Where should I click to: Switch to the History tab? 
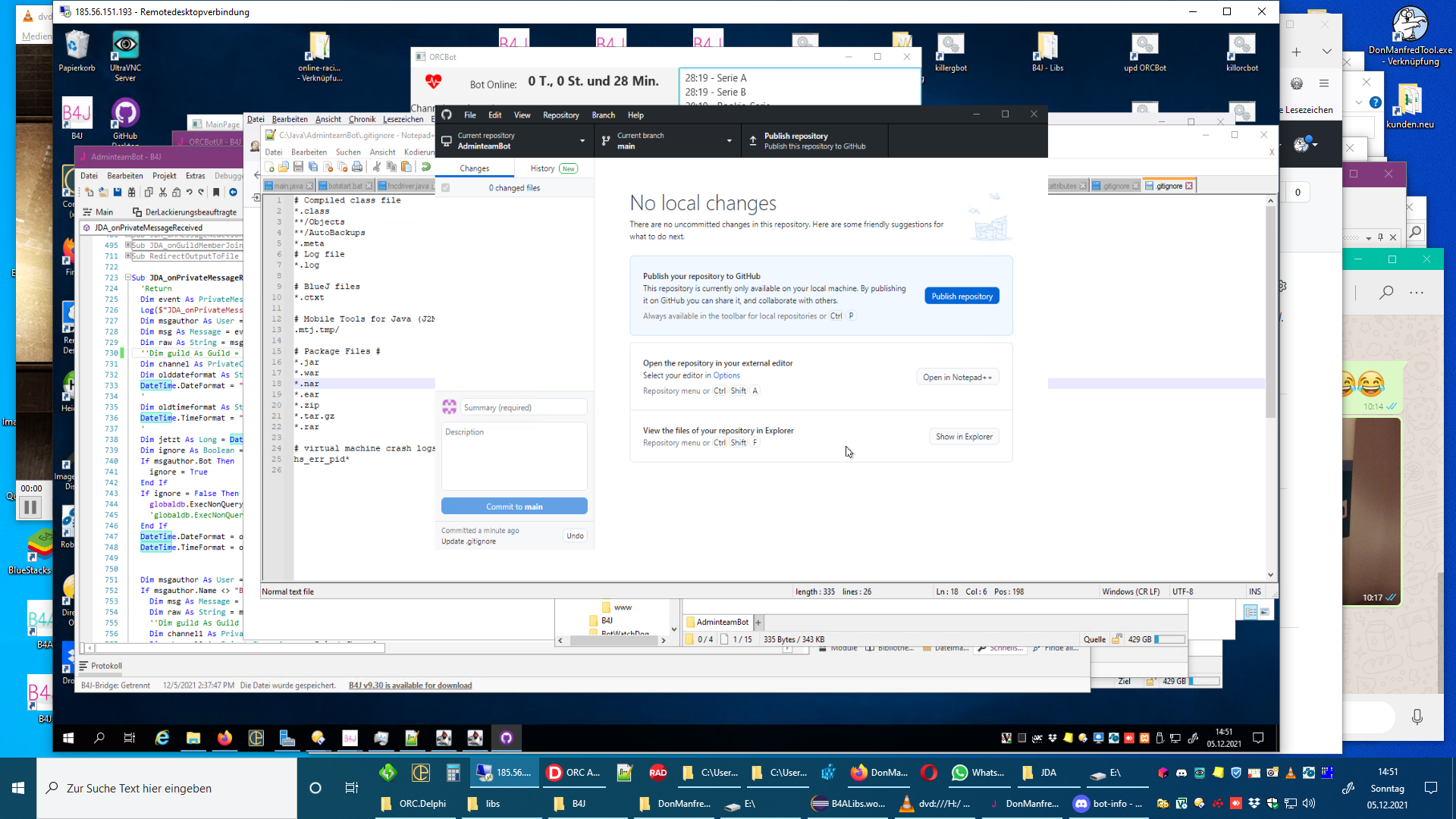click(542, 168)
